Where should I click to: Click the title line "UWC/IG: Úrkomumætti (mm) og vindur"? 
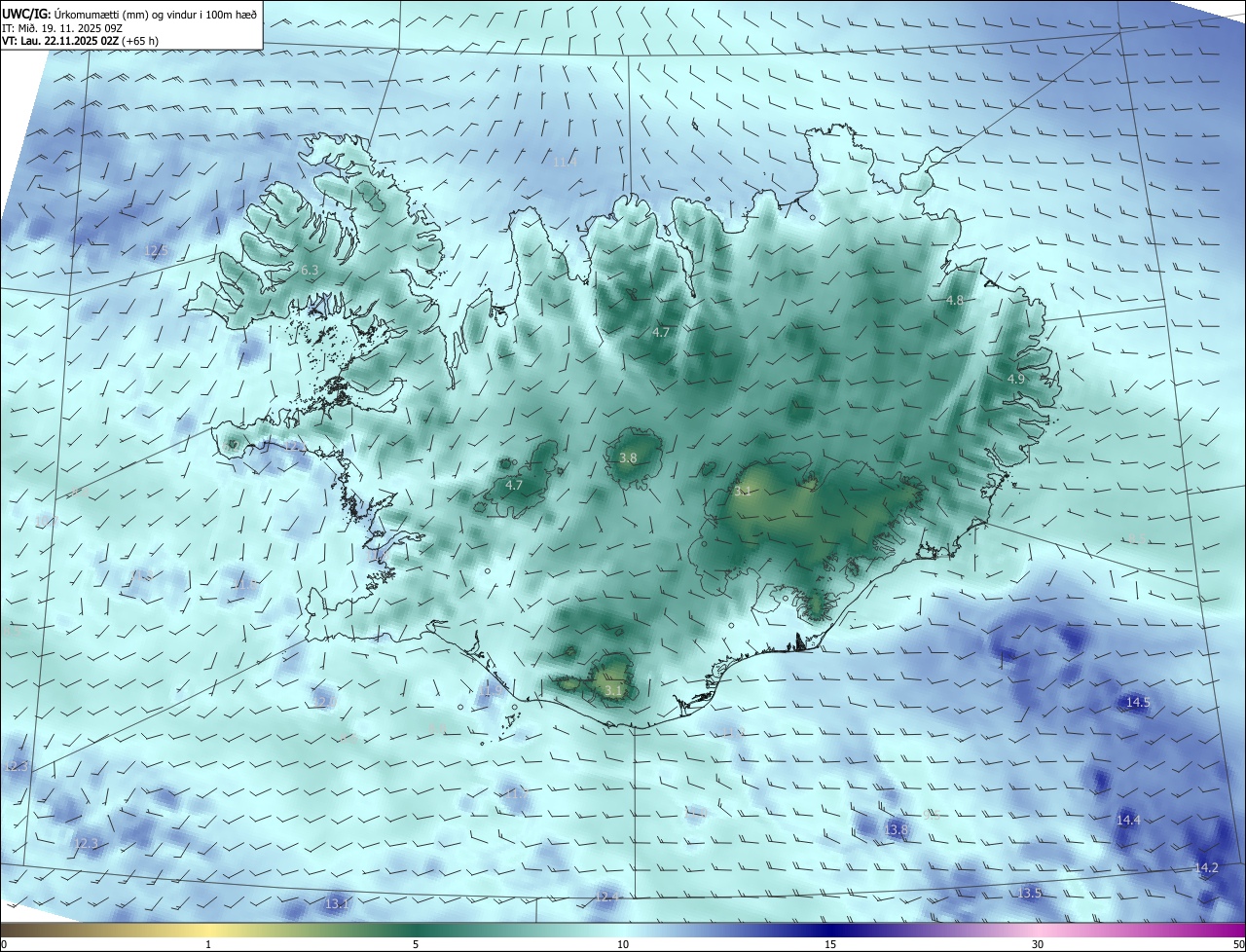[129, 13]
